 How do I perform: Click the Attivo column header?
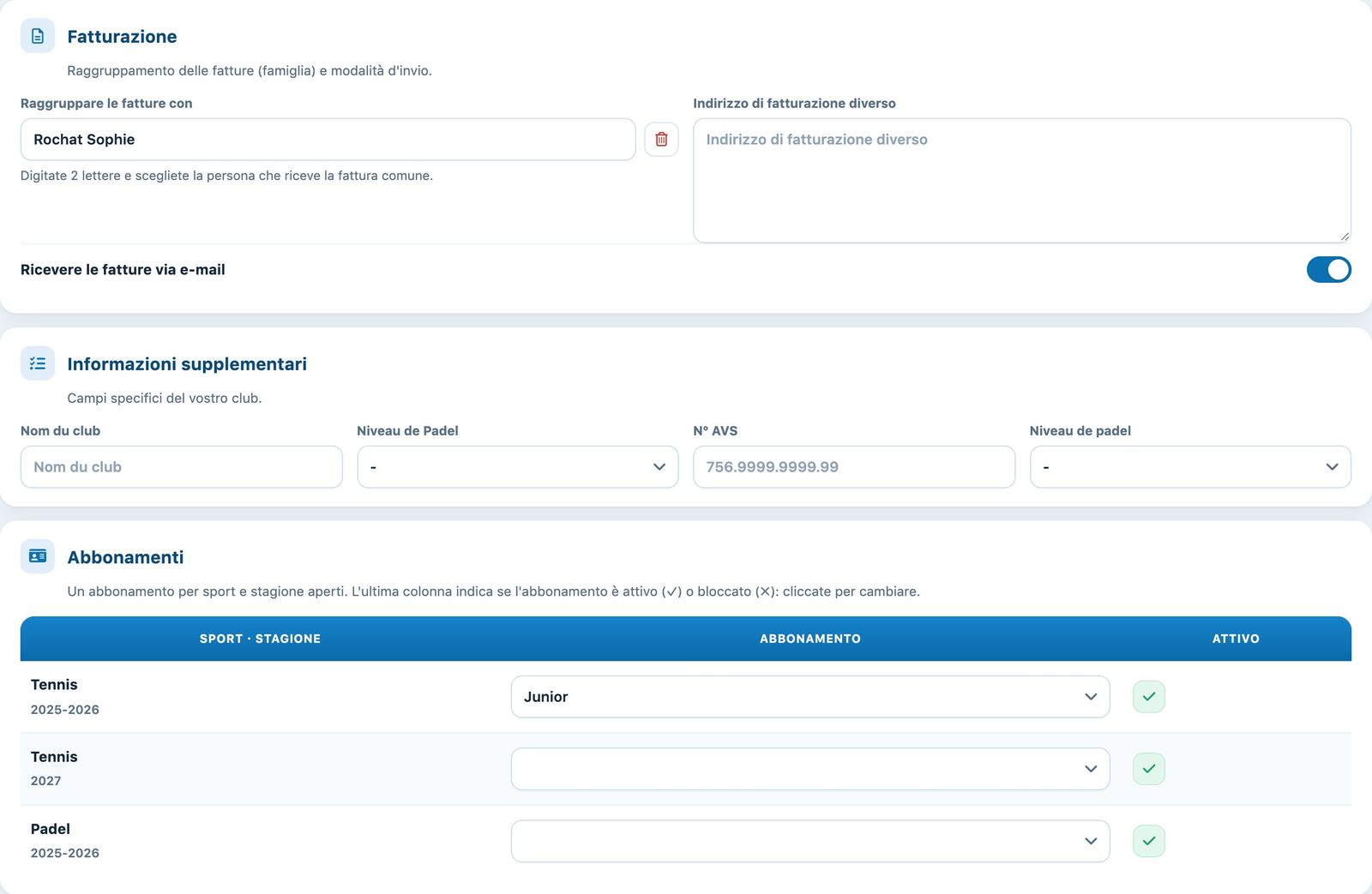point(1236,639)
